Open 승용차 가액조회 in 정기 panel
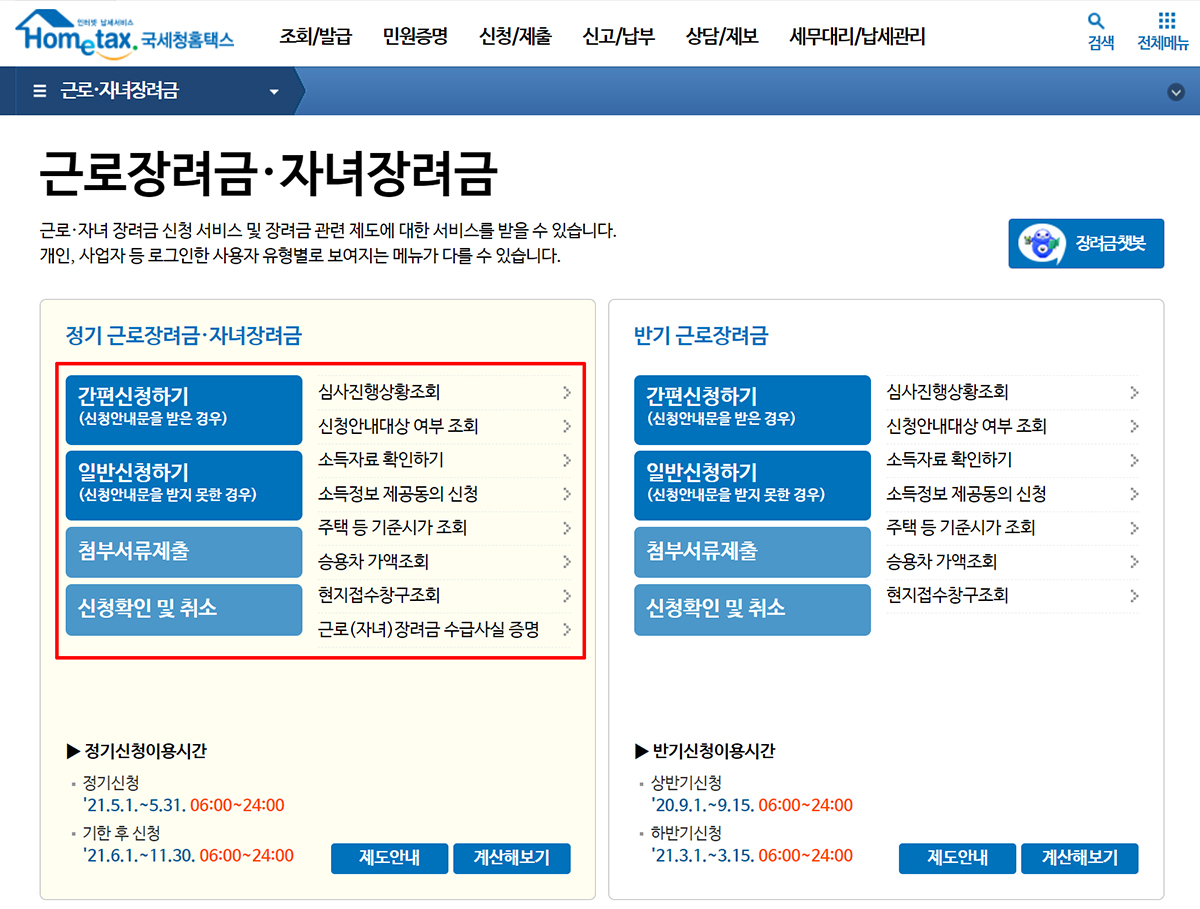The height and width of the screenshot is (909, 1200). click(x=445, y=561)
